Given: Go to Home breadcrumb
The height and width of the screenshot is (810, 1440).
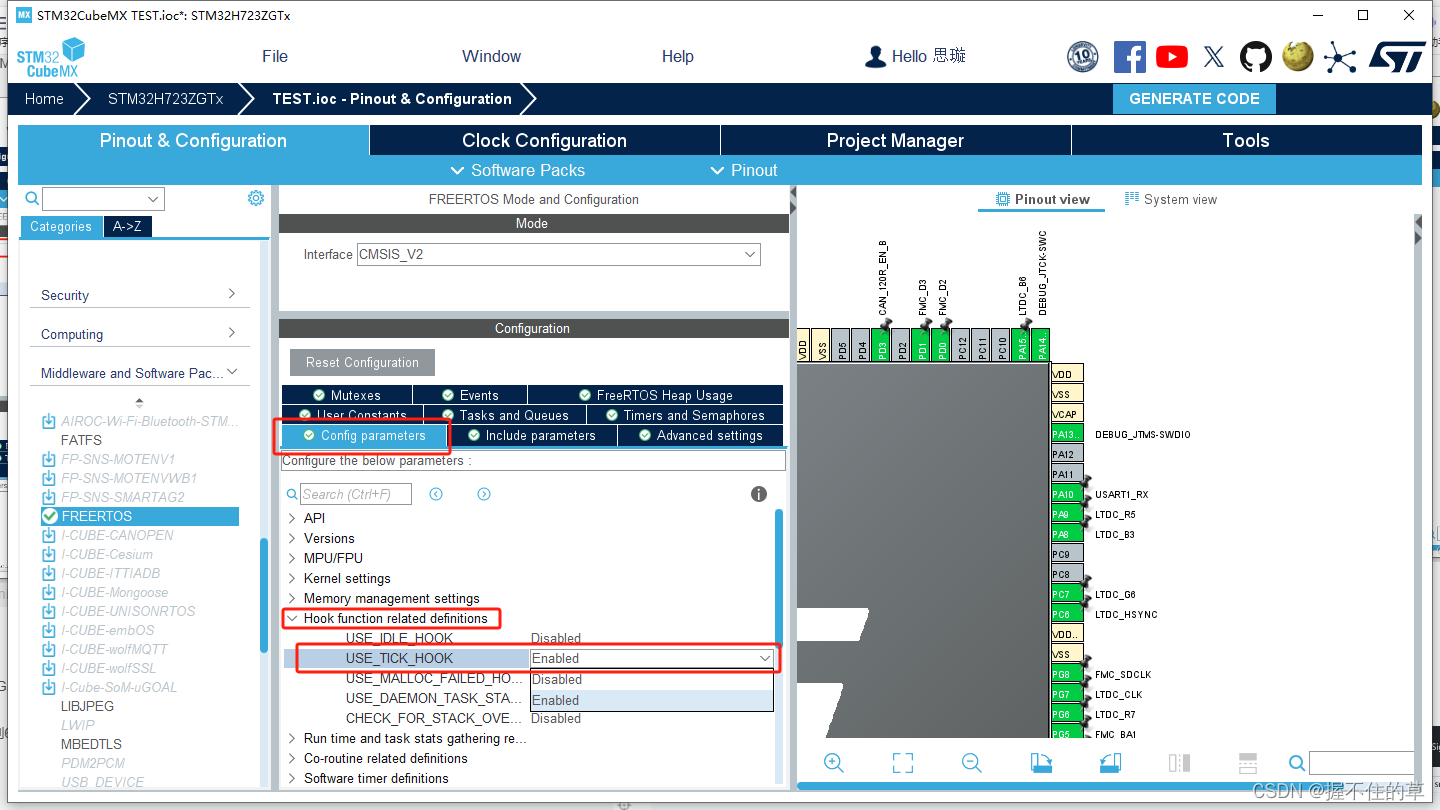Looking at the screenshot, I should (44, 99).
